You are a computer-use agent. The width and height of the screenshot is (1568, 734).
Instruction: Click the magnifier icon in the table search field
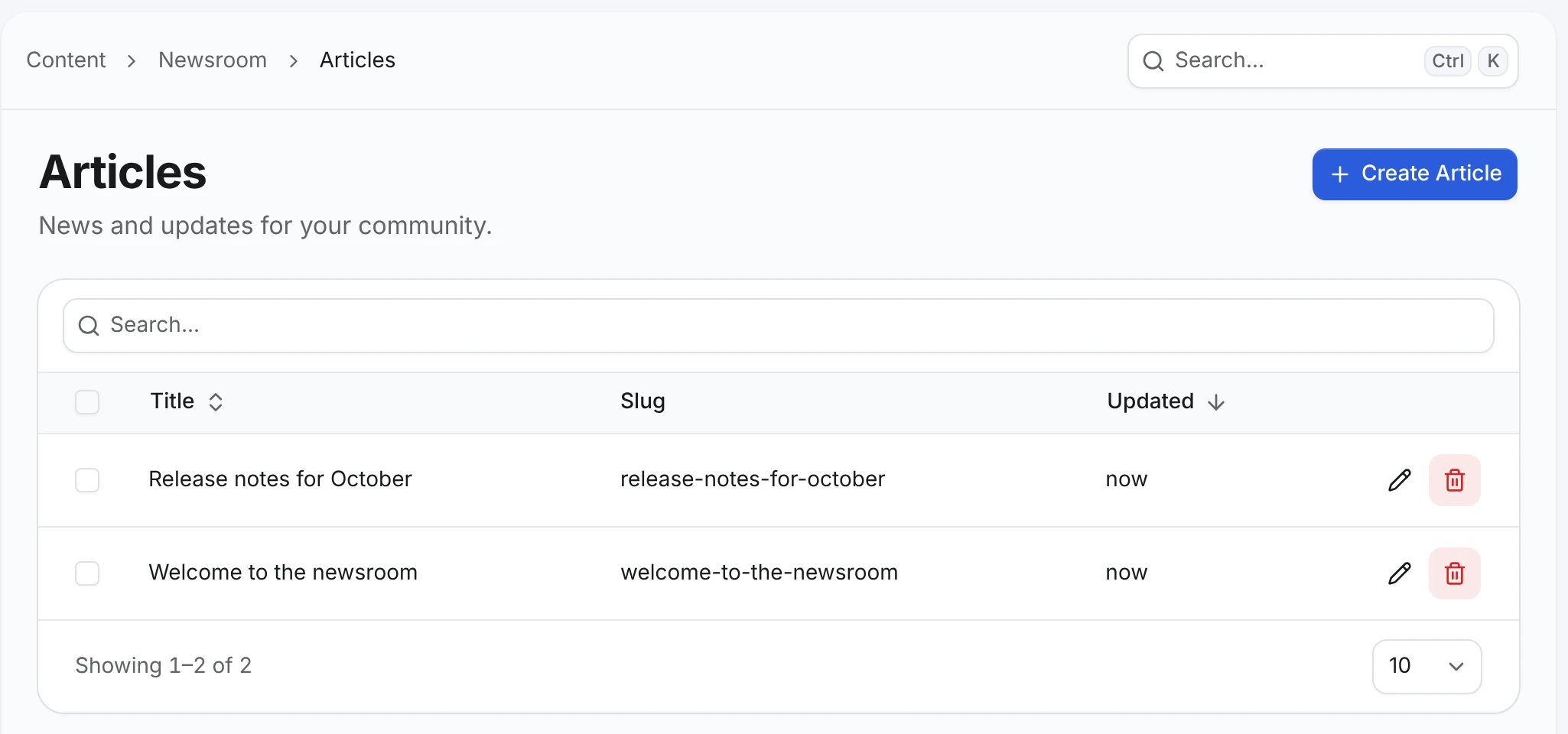[89, 326]
